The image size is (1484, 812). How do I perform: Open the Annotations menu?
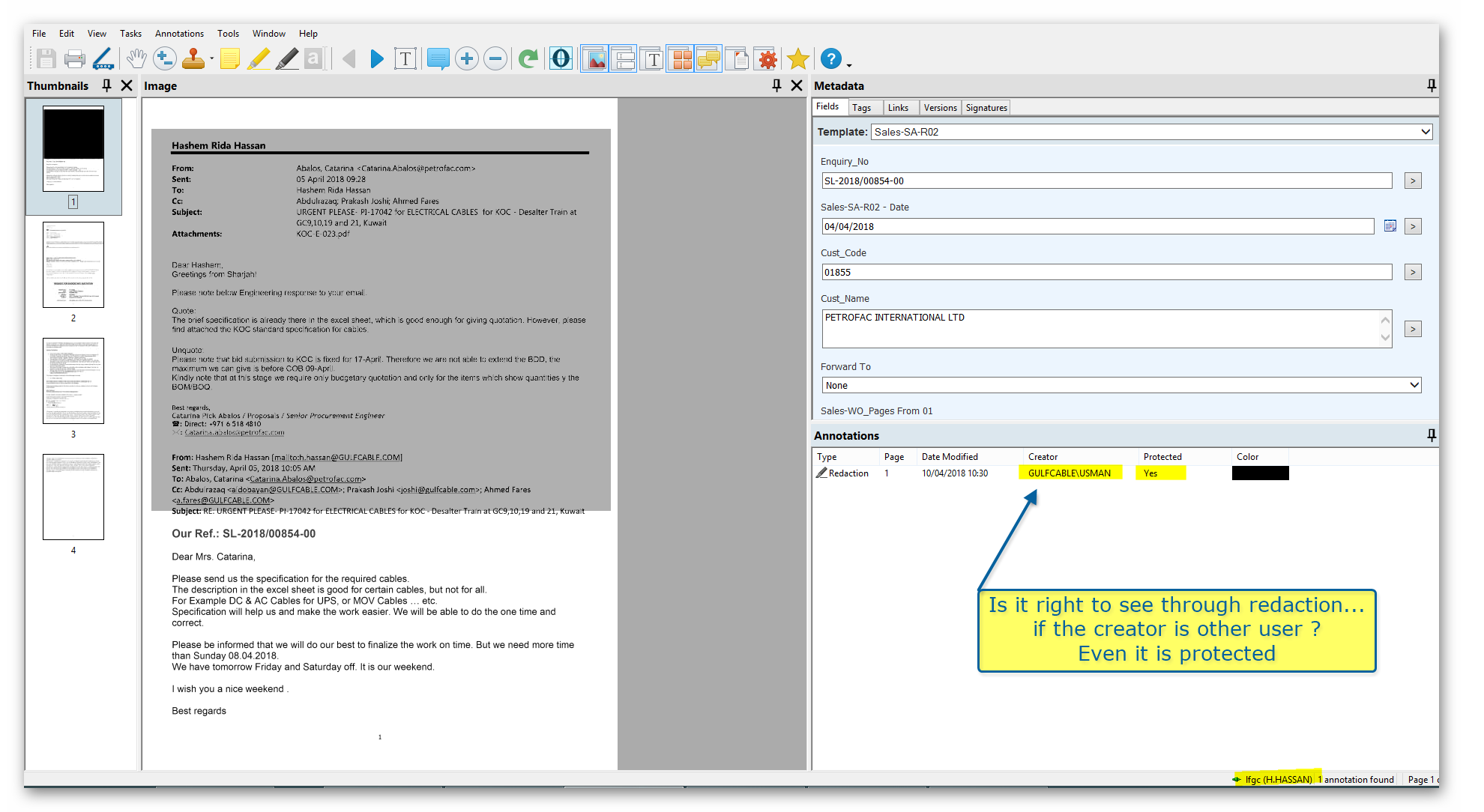(x=179, y=34)
